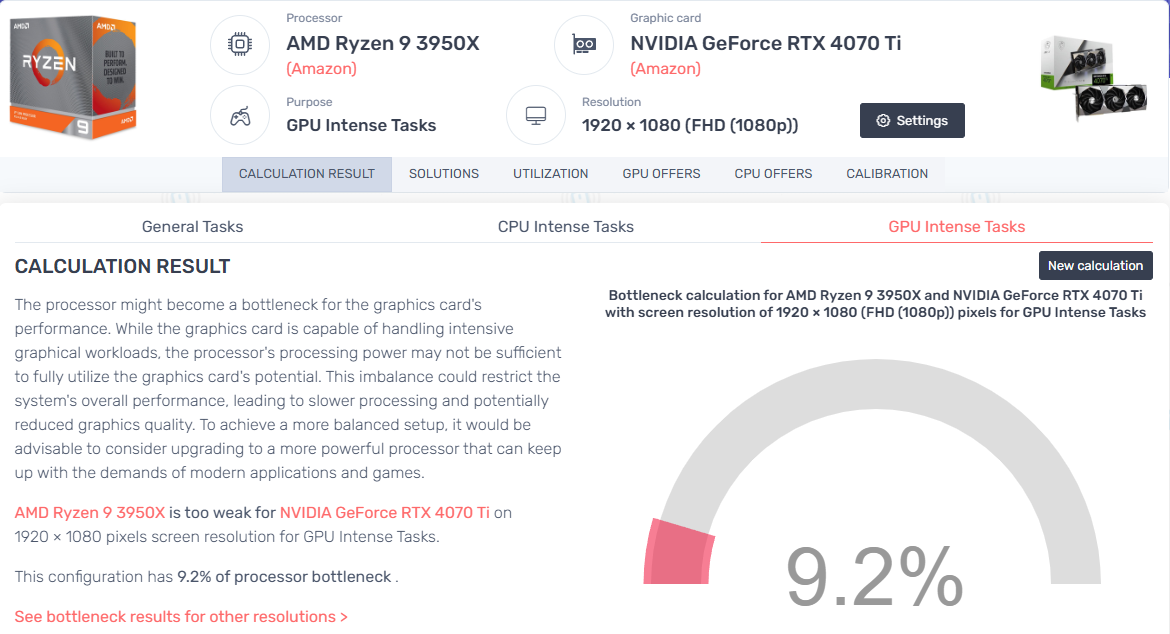1170x634 pixels.
Task: Click the graphics card icon
Action: coord(584,45)
